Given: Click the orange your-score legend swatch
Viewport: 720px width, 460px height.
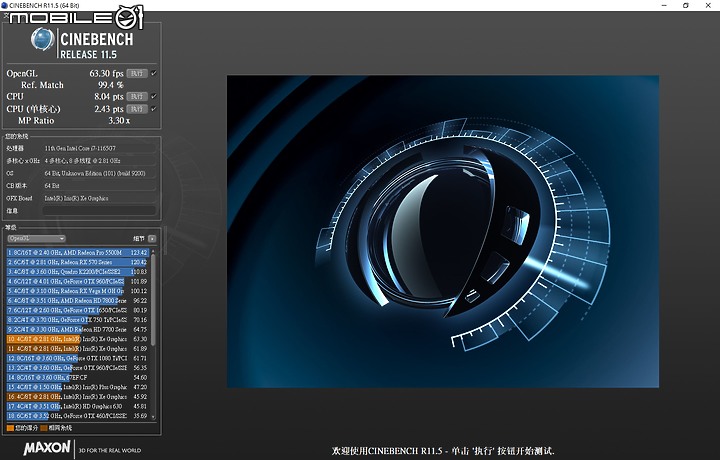Looking at the screenshot, I should 10,428.
